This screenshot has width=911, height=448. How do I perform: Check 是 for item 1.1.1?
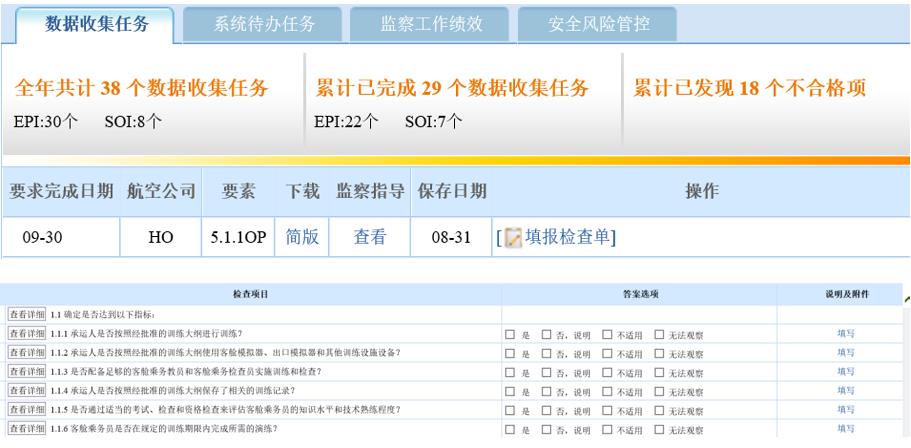click(512, 333)
